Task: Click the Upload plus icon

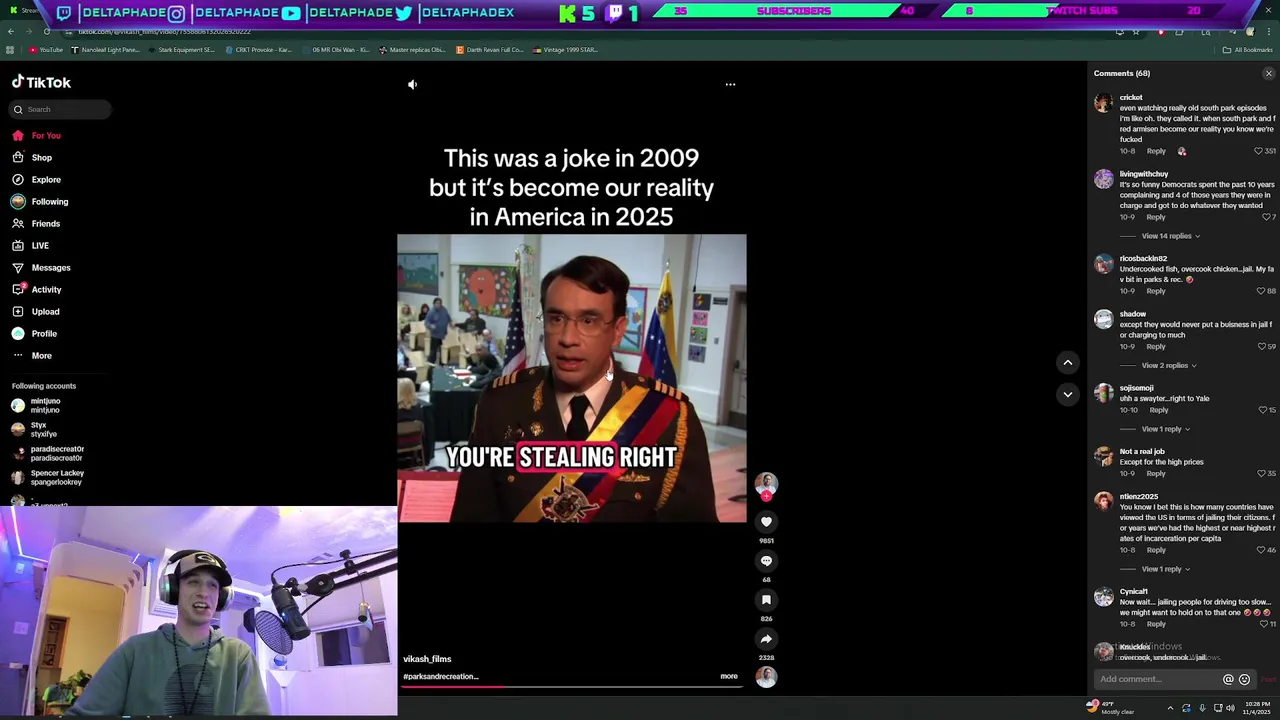Action: click(18, 312)
